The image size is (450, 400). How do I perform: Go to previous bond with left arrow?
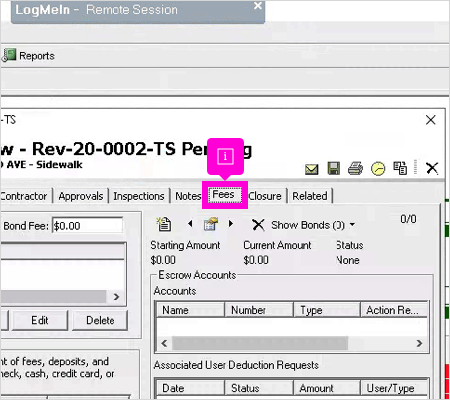click(x=190, y=224)
